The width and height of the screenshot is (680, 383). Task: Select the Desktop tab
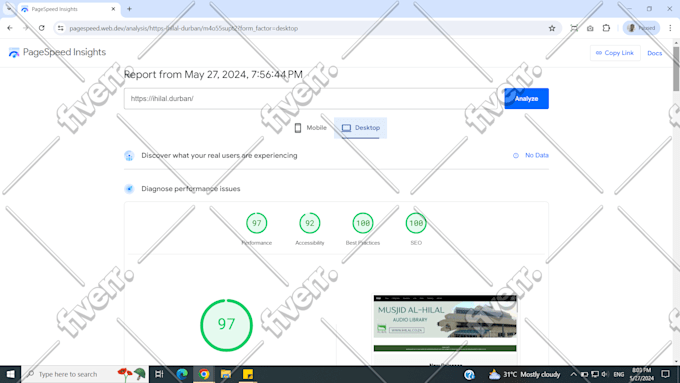360,128
